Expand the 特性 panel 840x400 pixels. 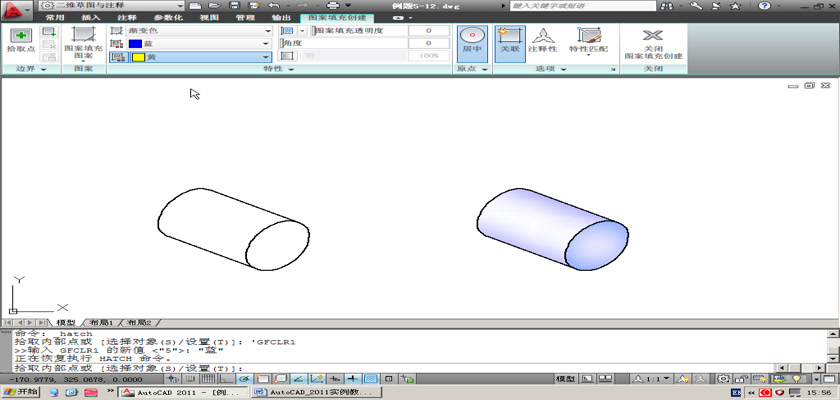279,69
